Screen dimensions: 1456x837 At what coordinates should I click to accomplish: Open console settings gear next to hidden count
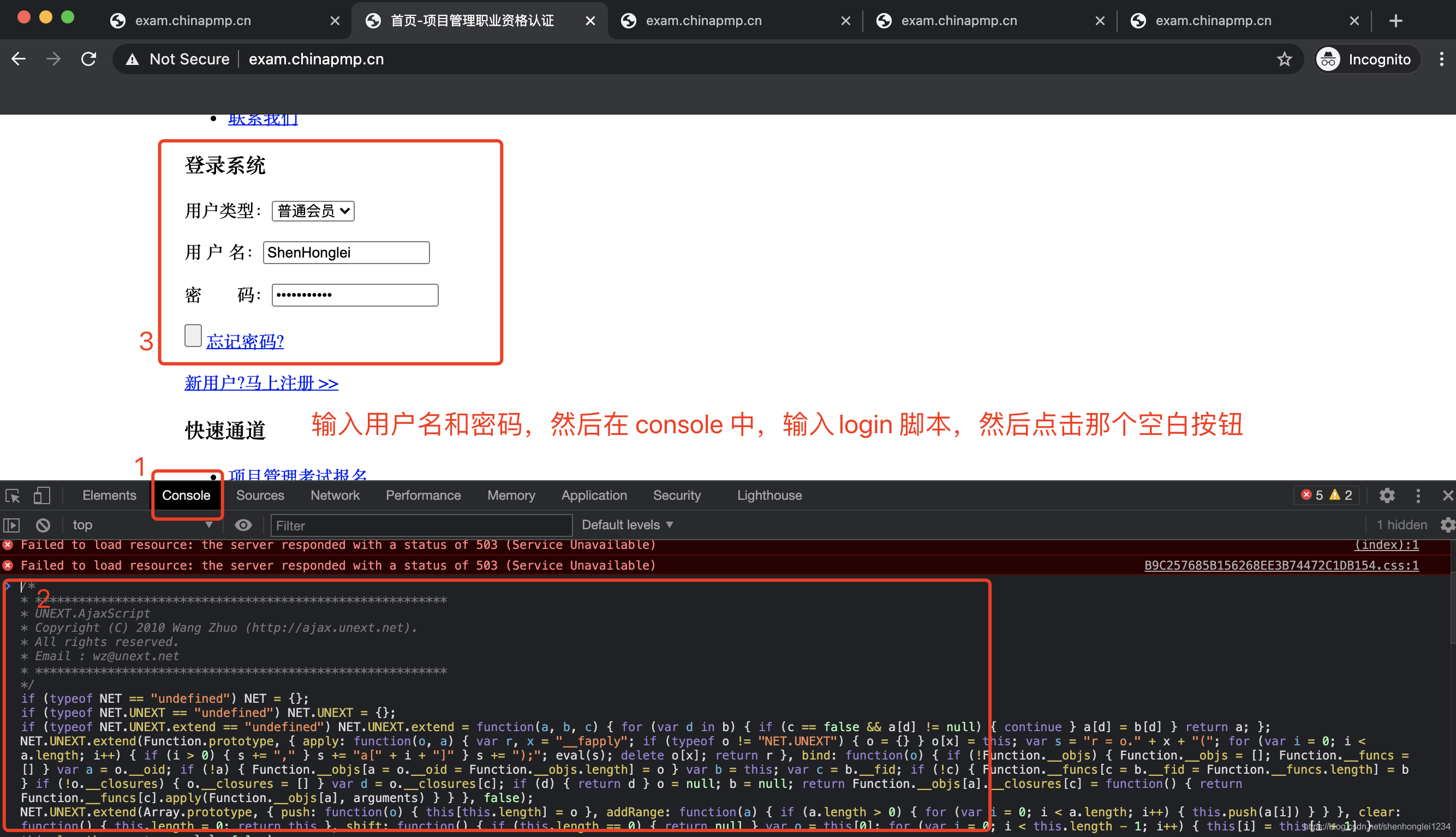(1448, 525)
